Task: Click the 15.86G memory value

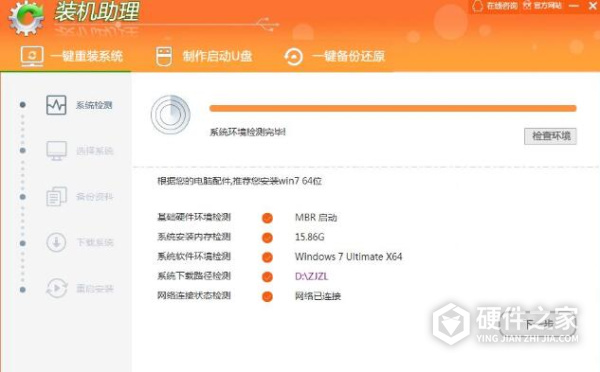Action: (x=310, y=237)
